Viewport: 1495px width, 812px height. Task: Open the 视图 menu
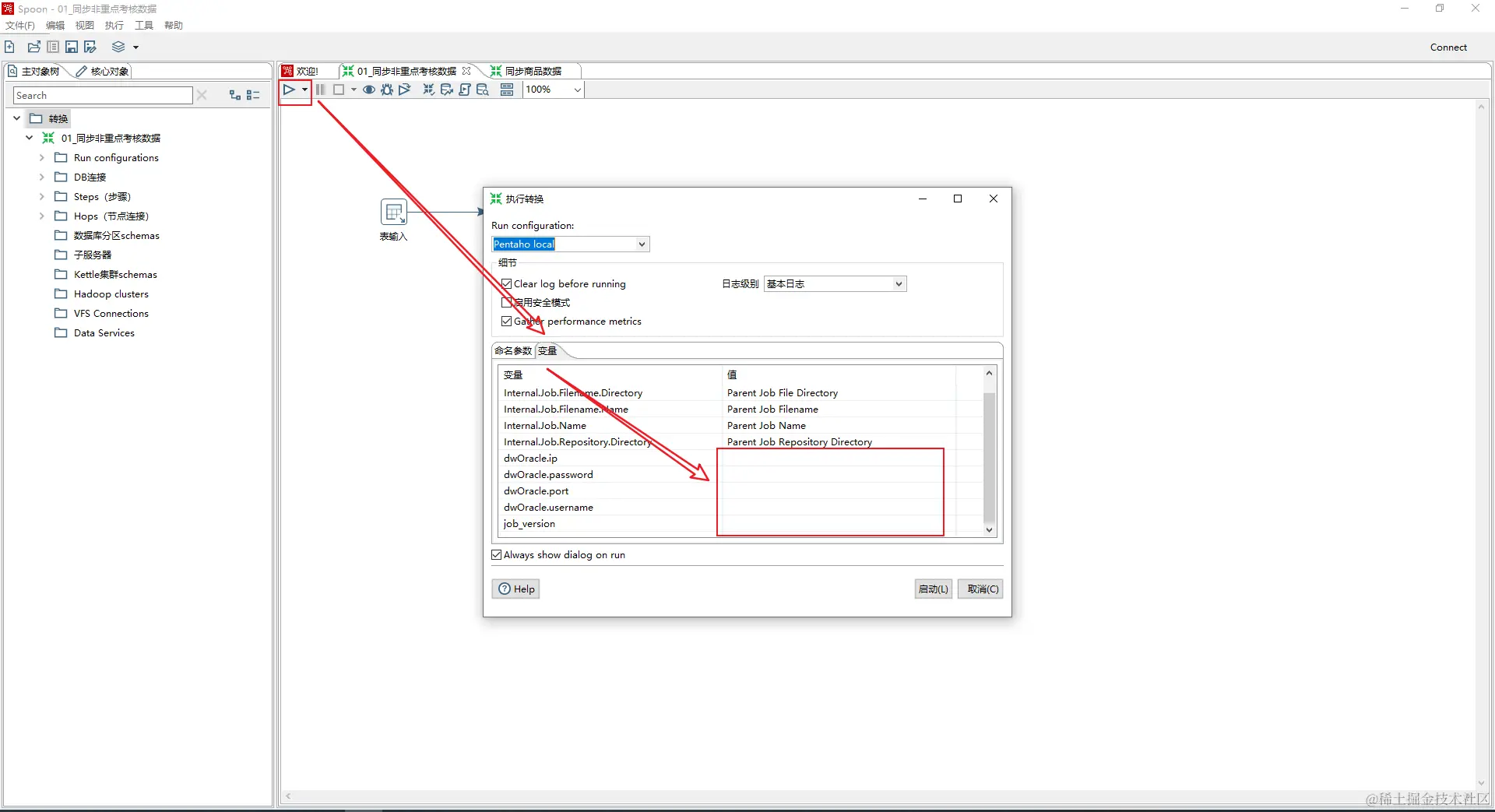tap(85, 25)
